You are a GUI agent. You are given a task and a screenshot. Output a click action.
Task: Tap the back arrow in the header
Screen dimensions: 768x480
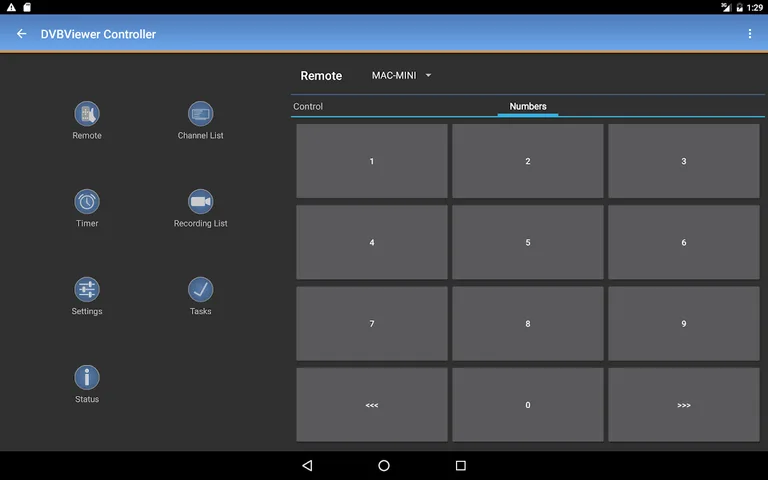click(x=22, y=34)
